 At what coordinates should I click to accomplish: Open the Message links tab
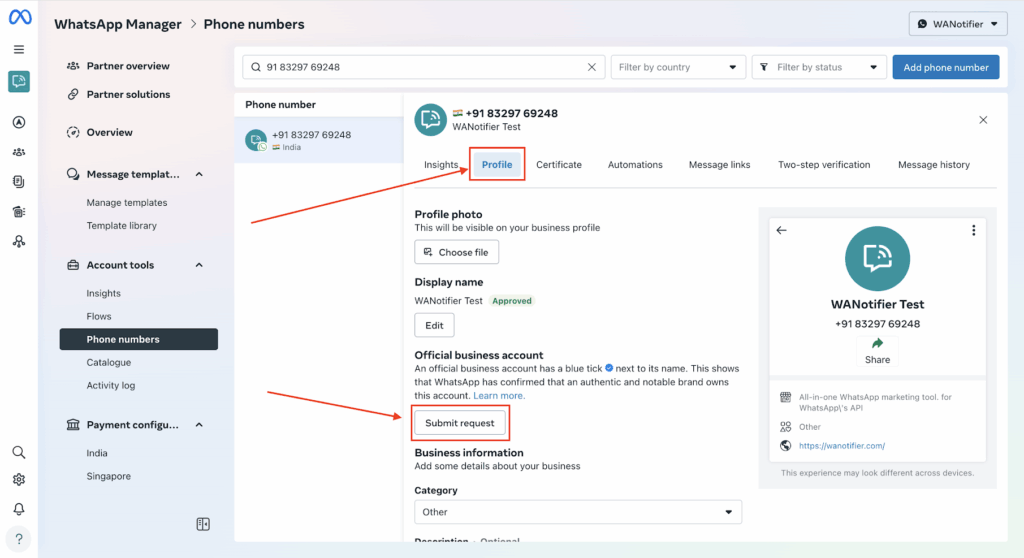point(719,165)
